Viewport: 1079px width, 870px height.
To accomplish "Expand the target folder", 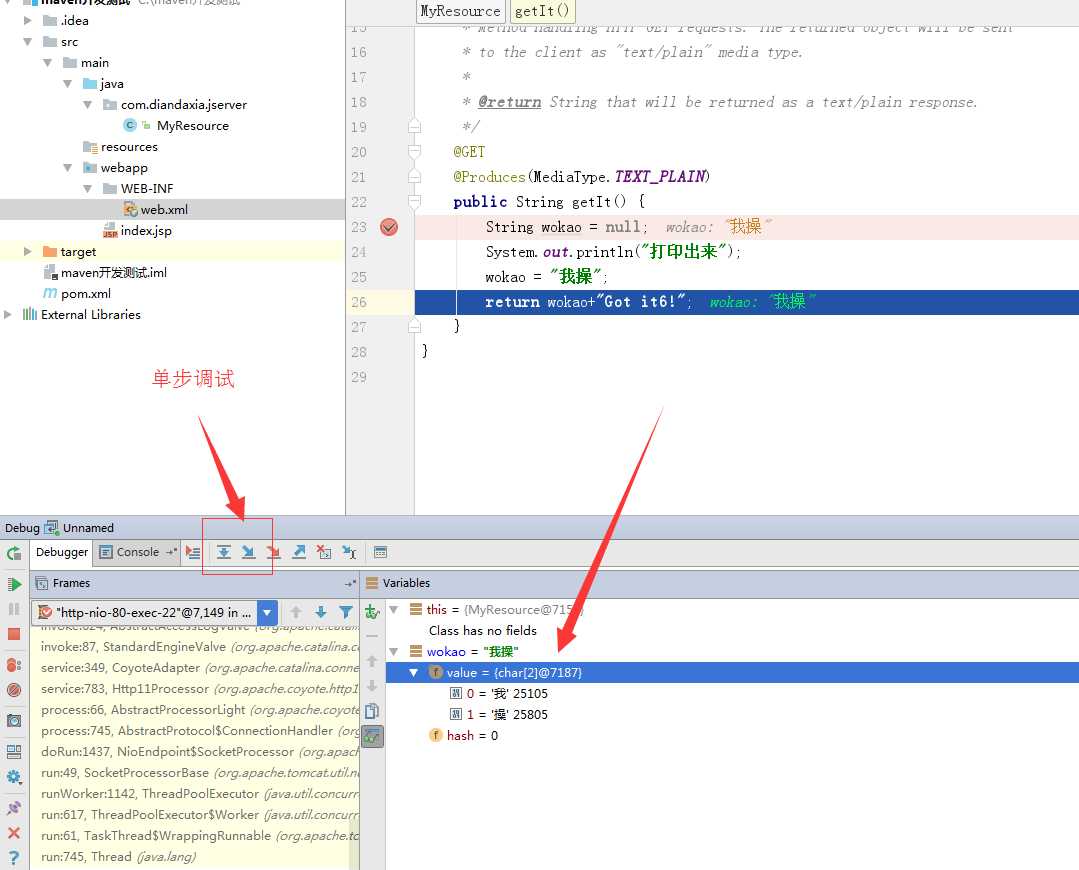I will point(28,252).
